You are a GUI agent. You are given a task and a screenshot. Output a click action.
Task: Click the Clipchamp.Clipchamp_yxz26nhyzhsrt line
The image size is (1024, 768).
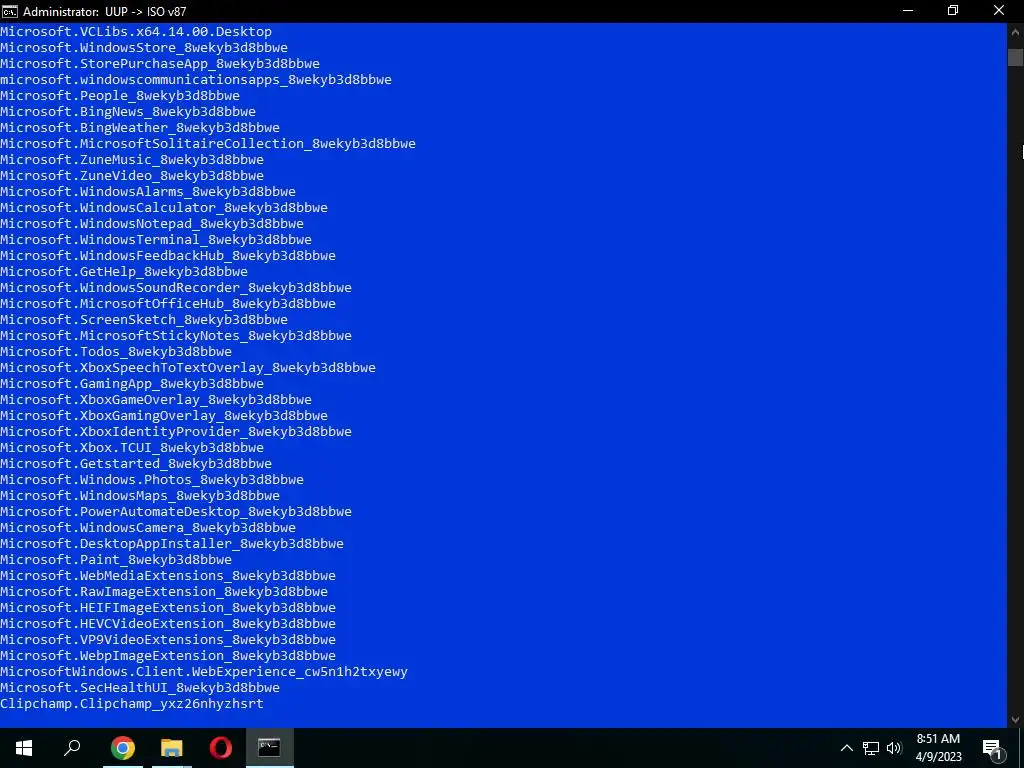click(x=132, y=703)
